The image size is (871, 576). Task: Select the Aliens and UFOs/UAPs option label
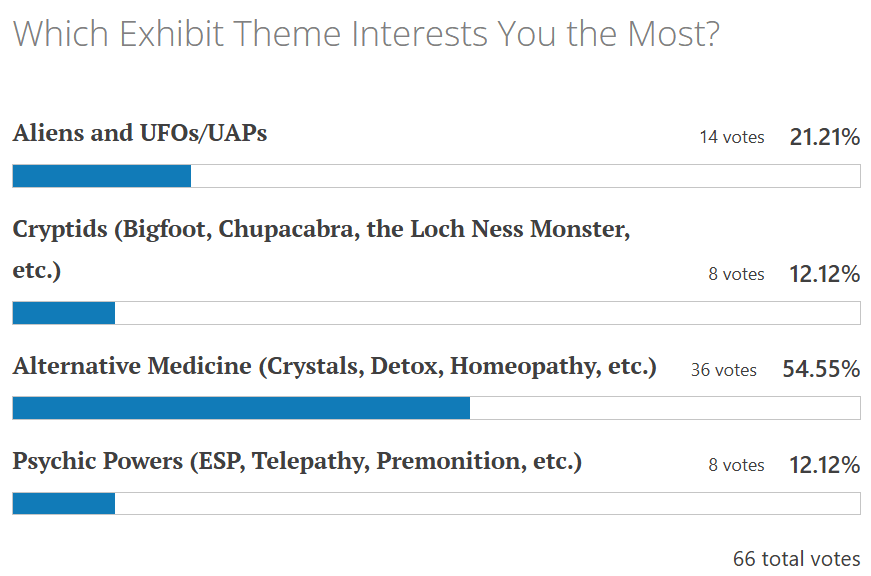pyautogui.click(x=140, y=133)
